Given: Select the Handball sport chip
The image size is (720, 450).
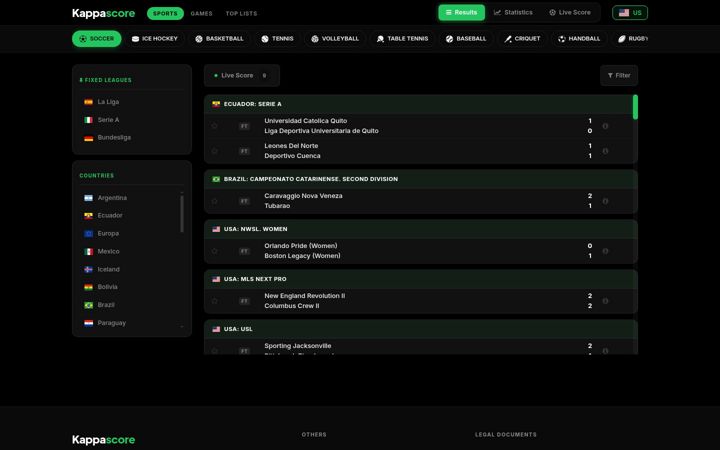Looking at the screenshot, I should pos(579,39).
